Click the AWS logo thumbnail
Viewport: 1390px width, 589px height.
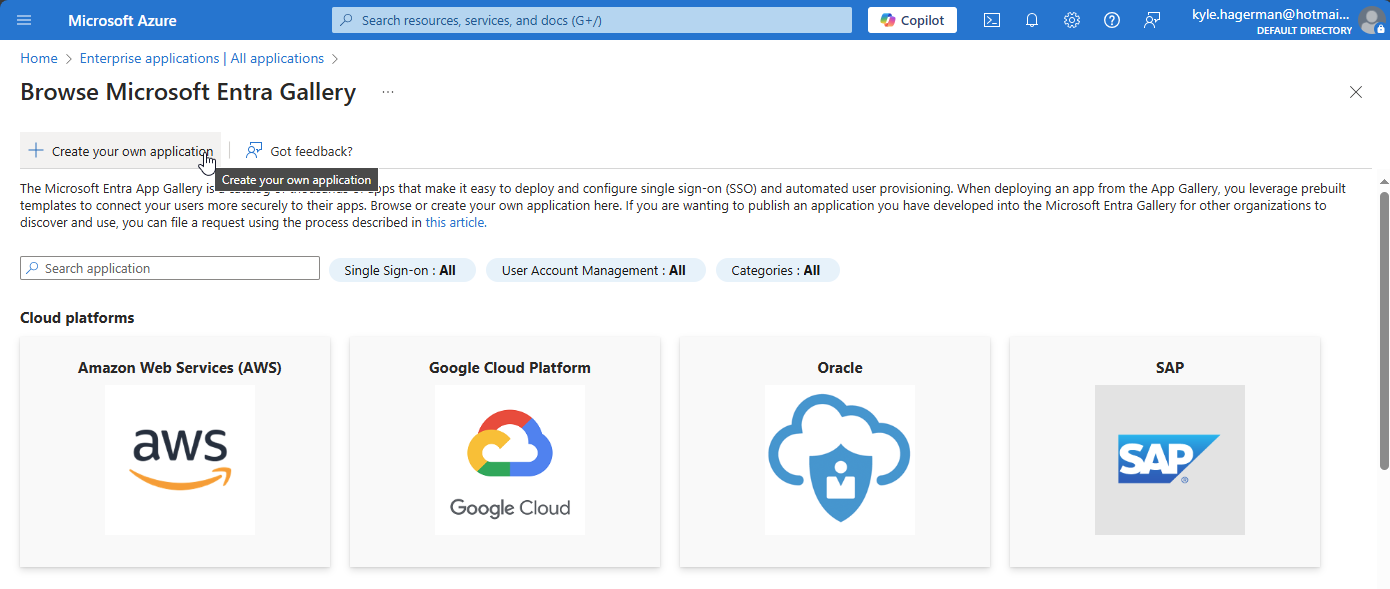click(x=180, y=460)
